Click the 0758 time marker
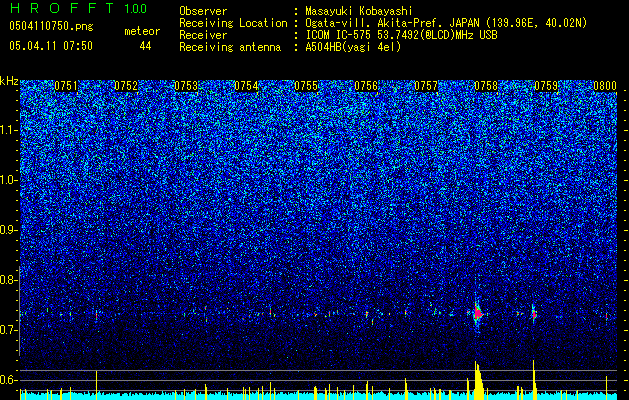 tap(486, 86)
